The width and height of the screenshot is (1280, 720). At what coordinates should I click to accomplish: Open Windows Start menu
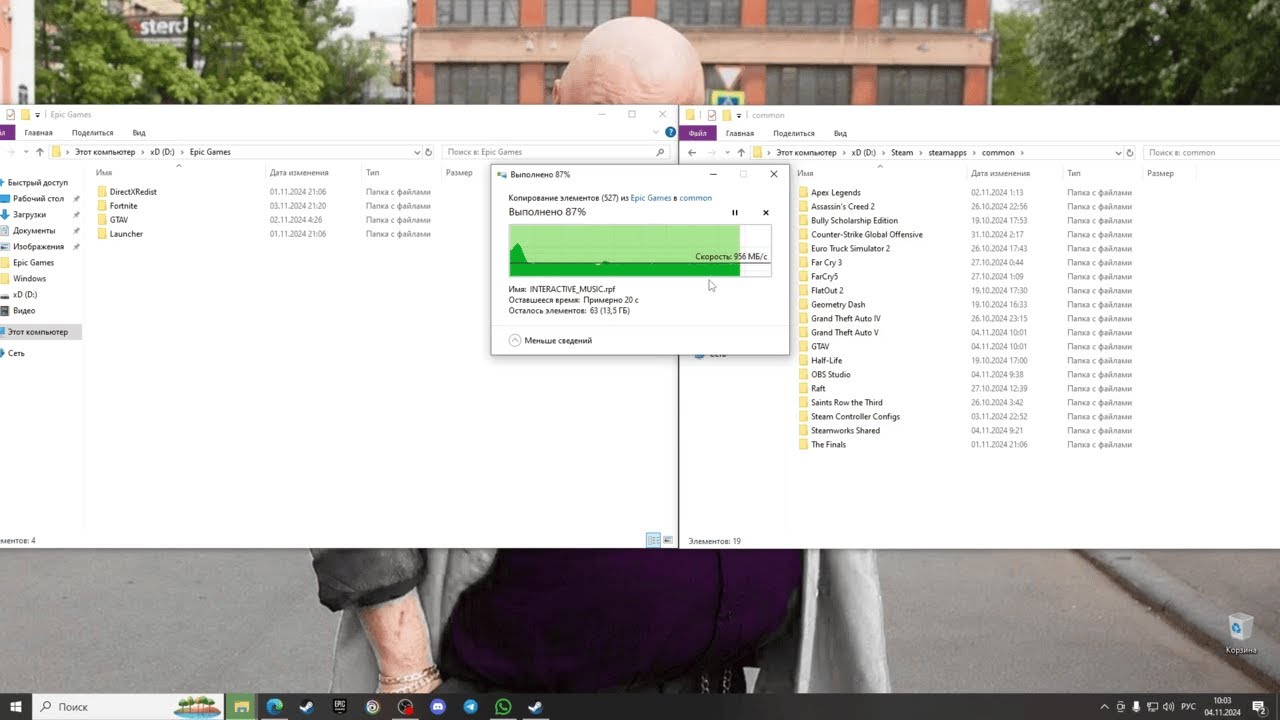(x=16, y=706)
